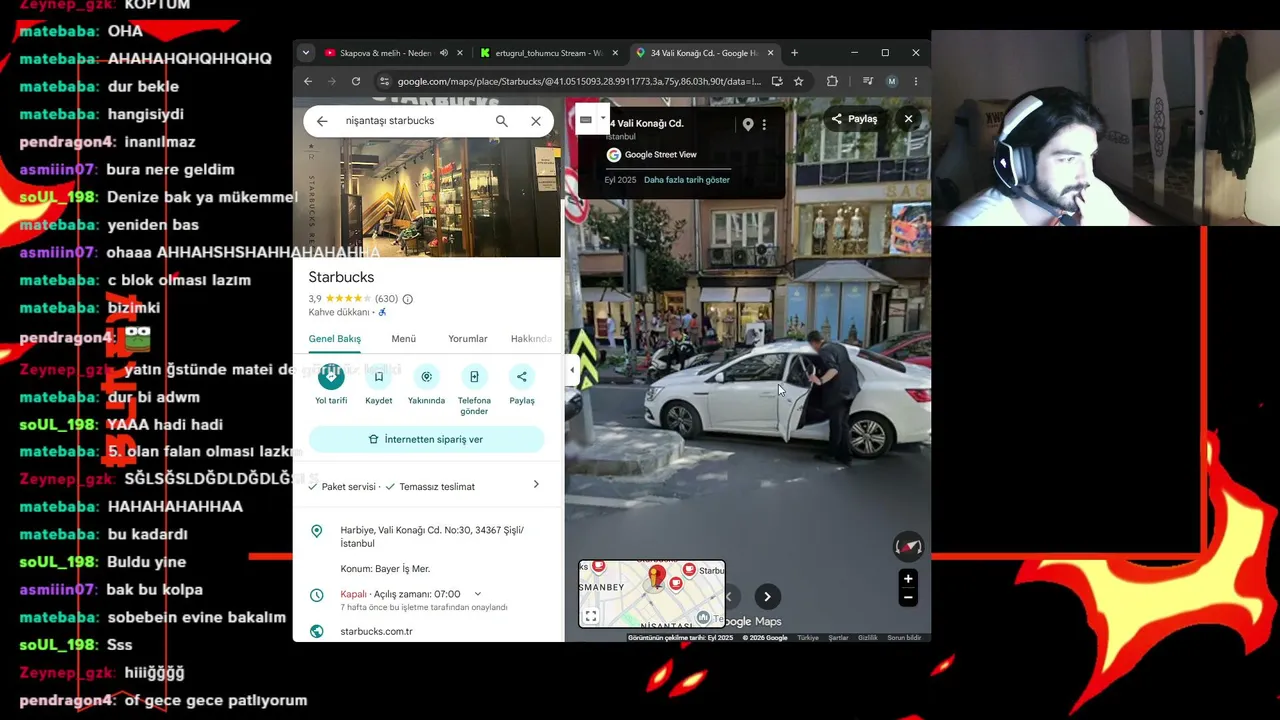Collapse the side panel arrow
Screen dimensions: 1280x720
pyautogui.click(x=572, y=370)
